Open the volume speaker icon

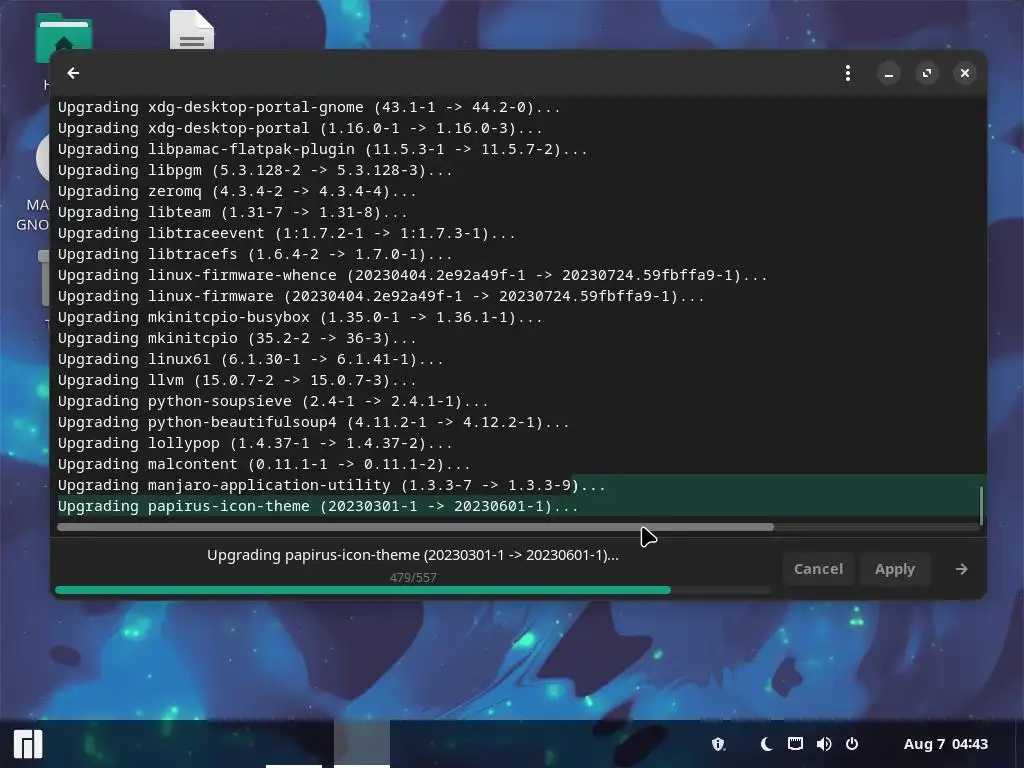[824, 744]
